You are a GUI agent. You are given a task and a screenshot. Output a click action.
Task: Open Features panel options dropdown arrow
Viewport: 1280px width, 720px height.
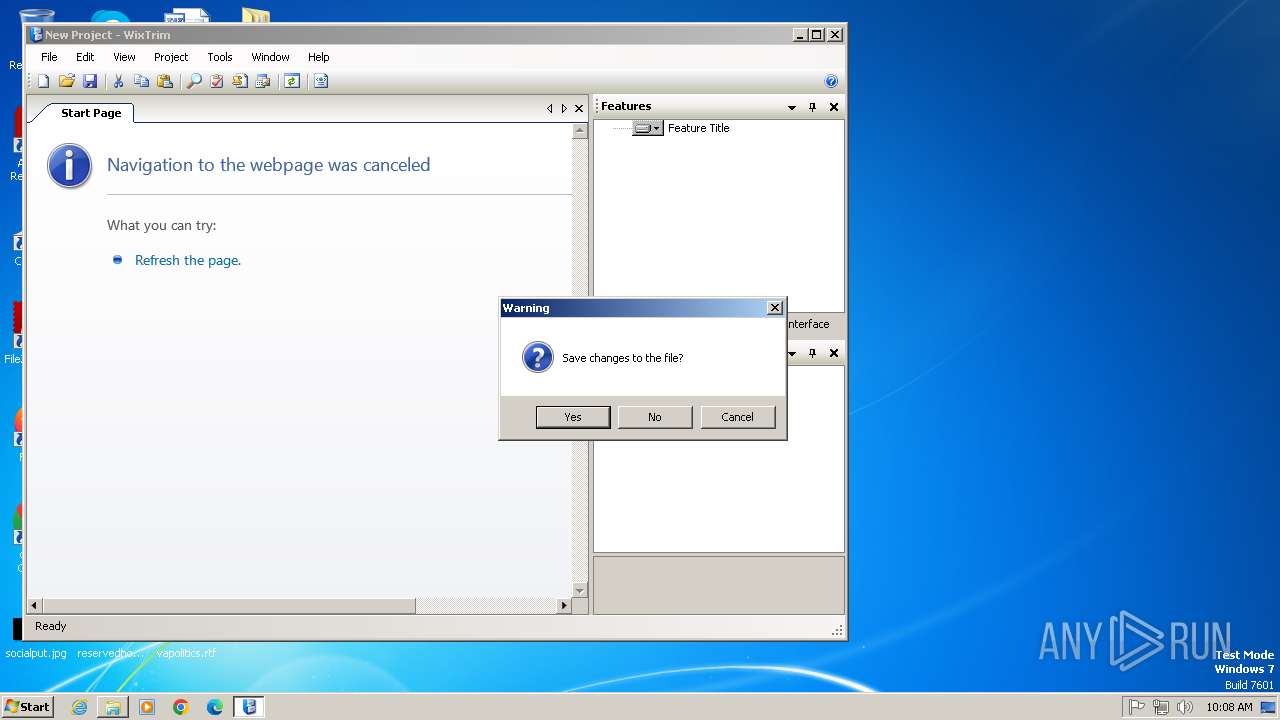coord(792,107)
